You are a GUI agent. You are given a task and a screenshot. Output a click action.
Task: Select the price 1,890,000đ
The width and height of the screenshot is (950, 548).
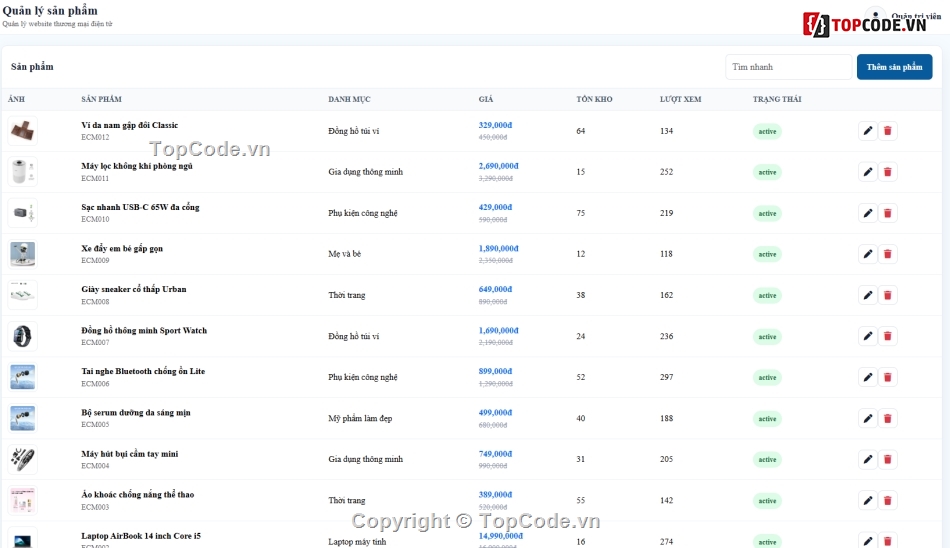click(499, 248)
